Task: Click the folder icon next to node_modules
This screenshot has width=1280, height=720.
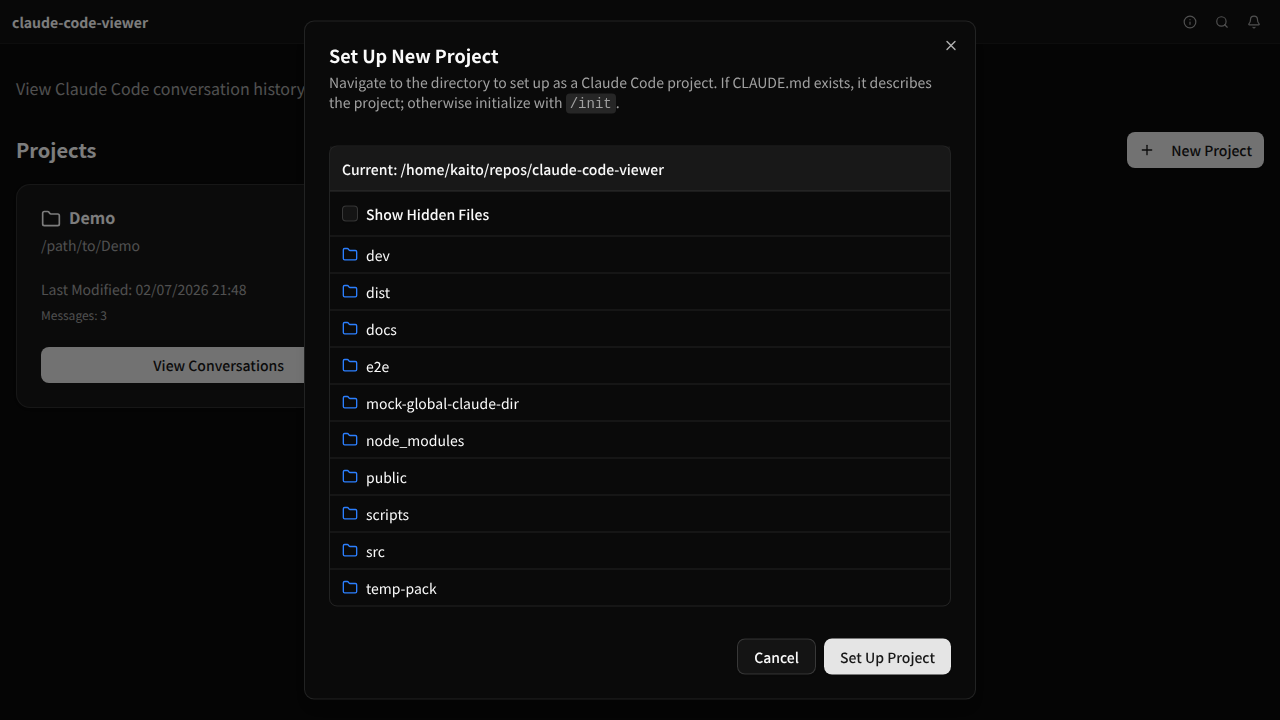Action: [350, 440]
